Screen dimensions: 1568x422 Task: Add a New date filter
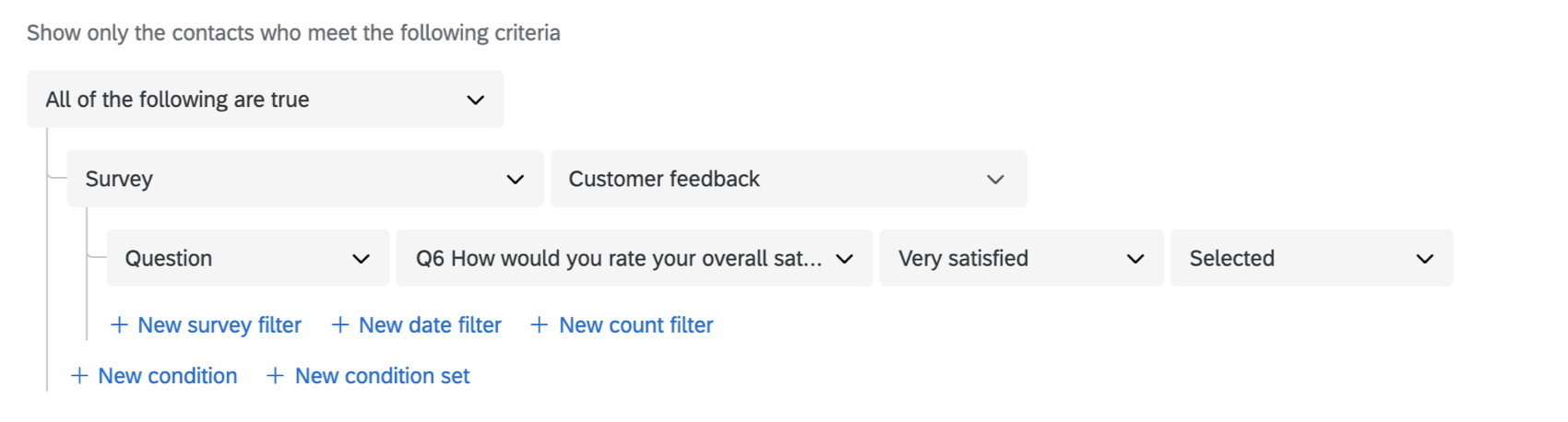click(430, 325)
